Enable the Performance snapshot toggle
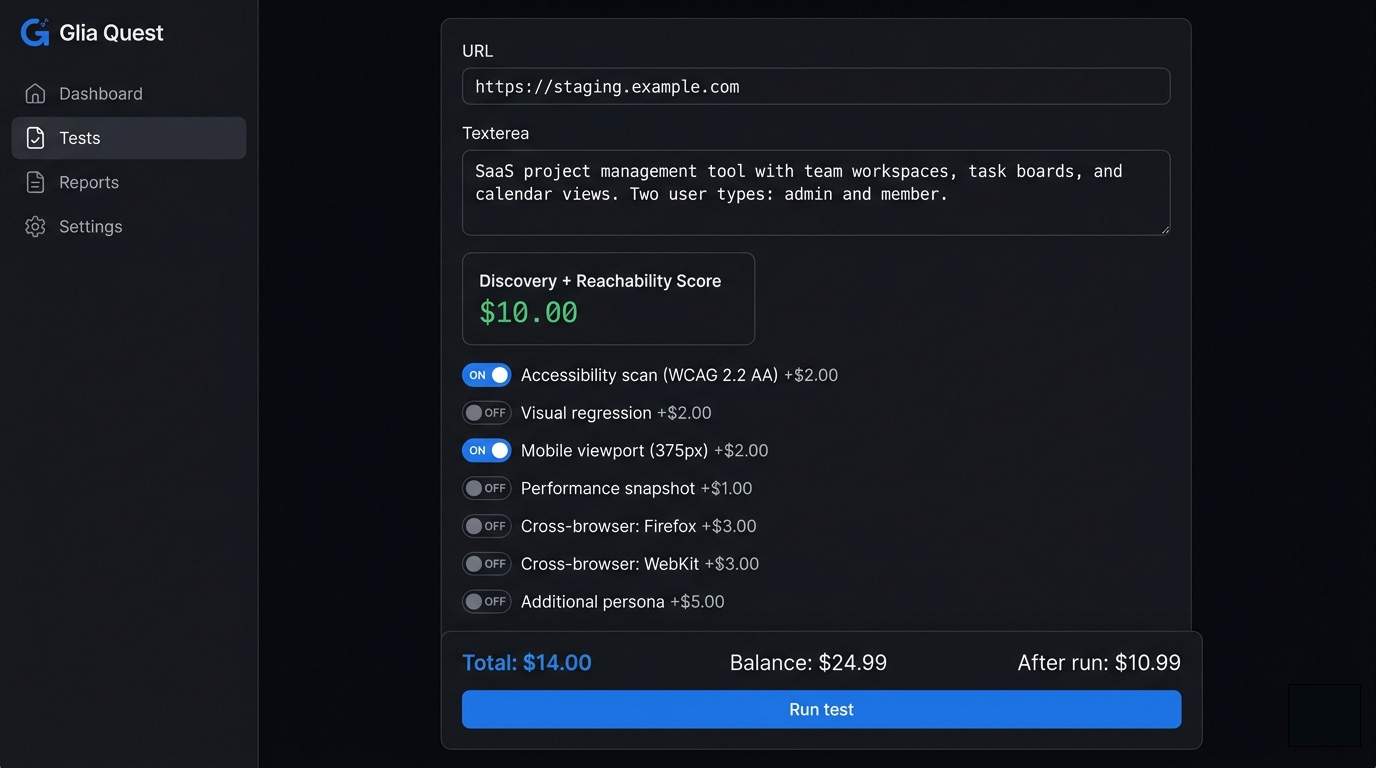 coord(487,488)
